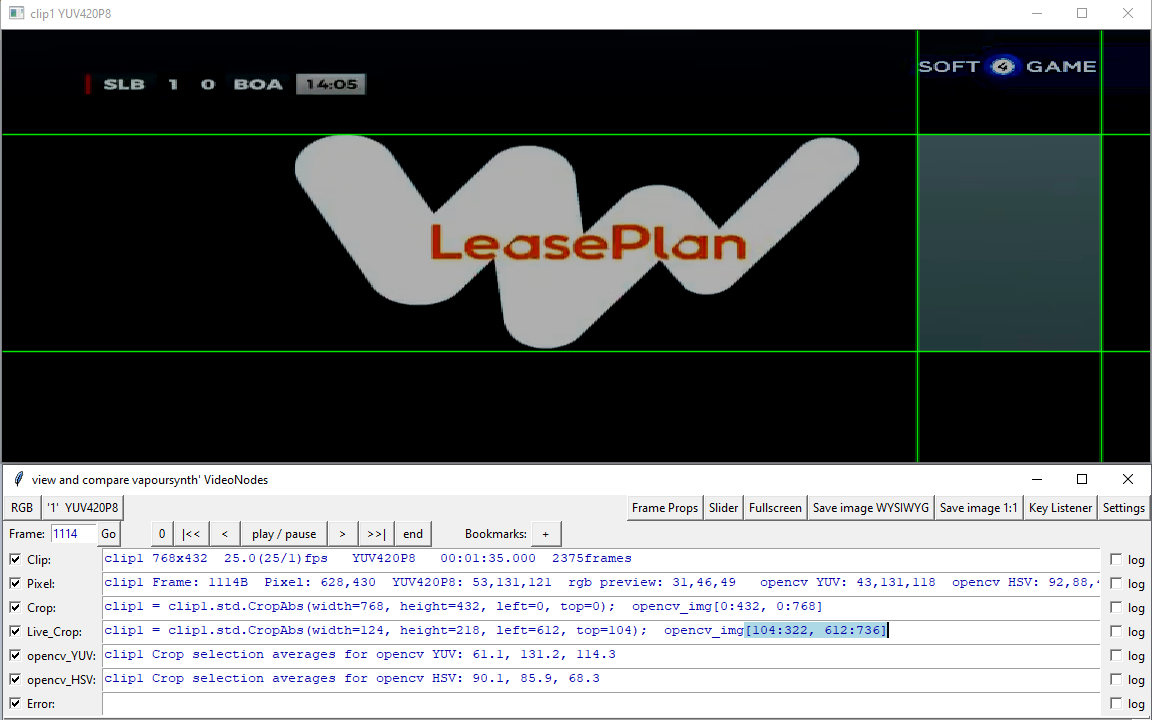Enable log checkbox for opencv_YUV row
The width and height of the screenshot is (1152, 720).
(1116, 655)
